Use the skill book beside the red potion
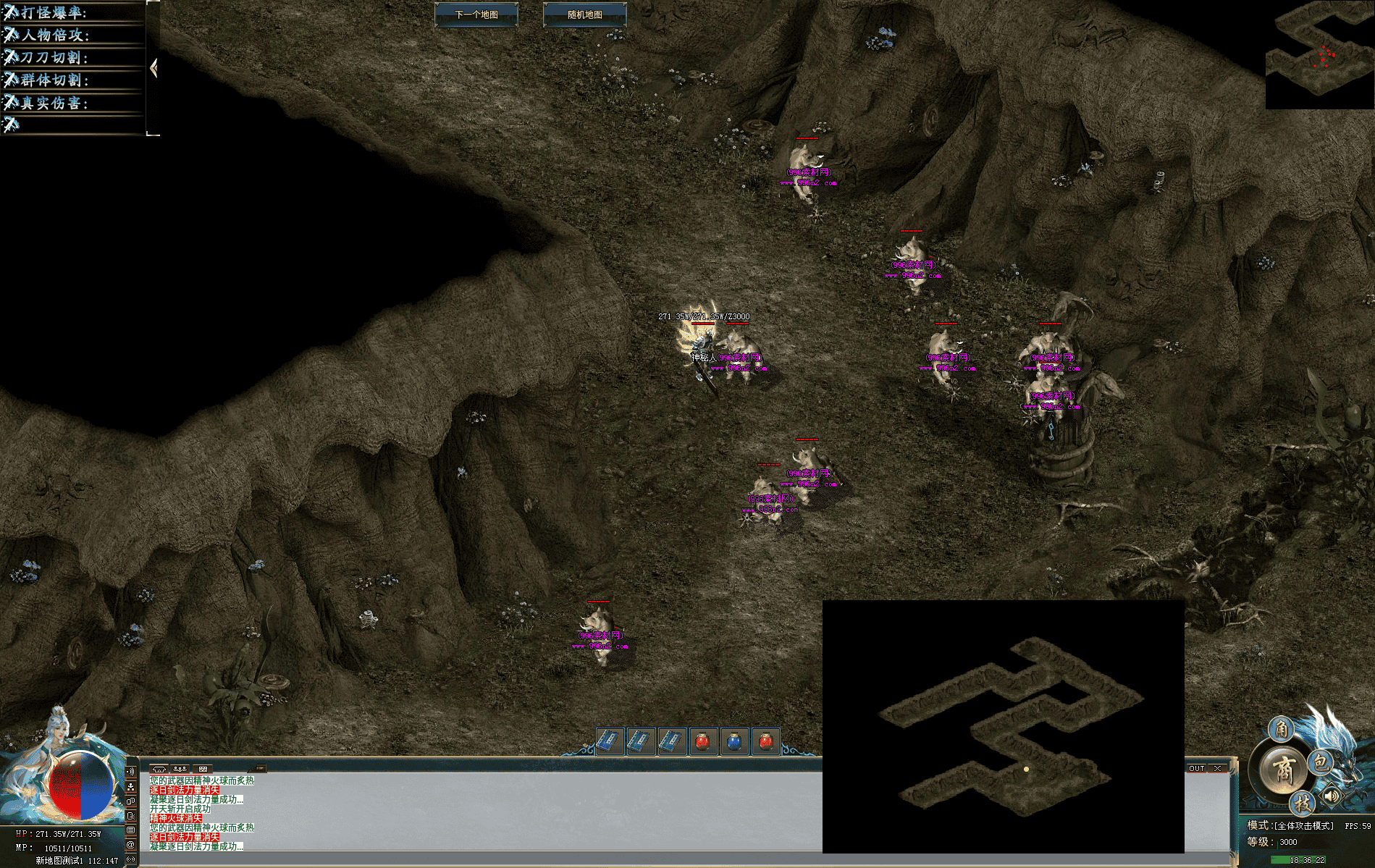Image resolution: width=1375 pixels, height=868 pixels. click(x=673, y=741)
